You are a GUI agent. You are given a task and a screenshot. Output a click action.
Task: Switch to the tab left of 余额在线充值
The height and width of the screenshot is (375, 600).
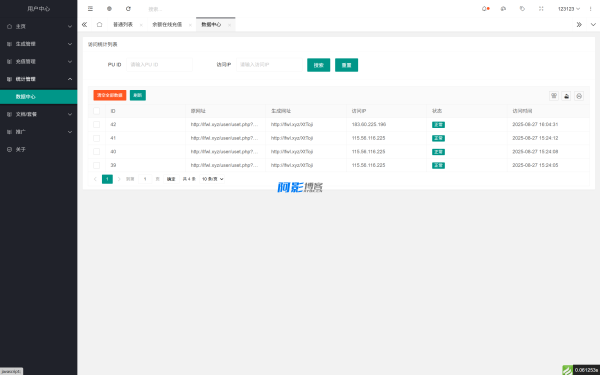coord(123,24)
